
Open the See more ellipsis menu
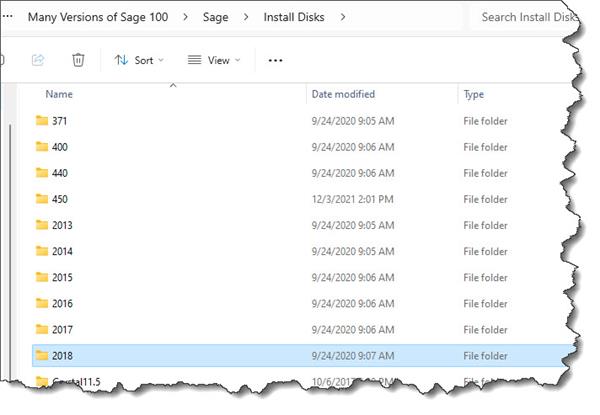[275, 60]
